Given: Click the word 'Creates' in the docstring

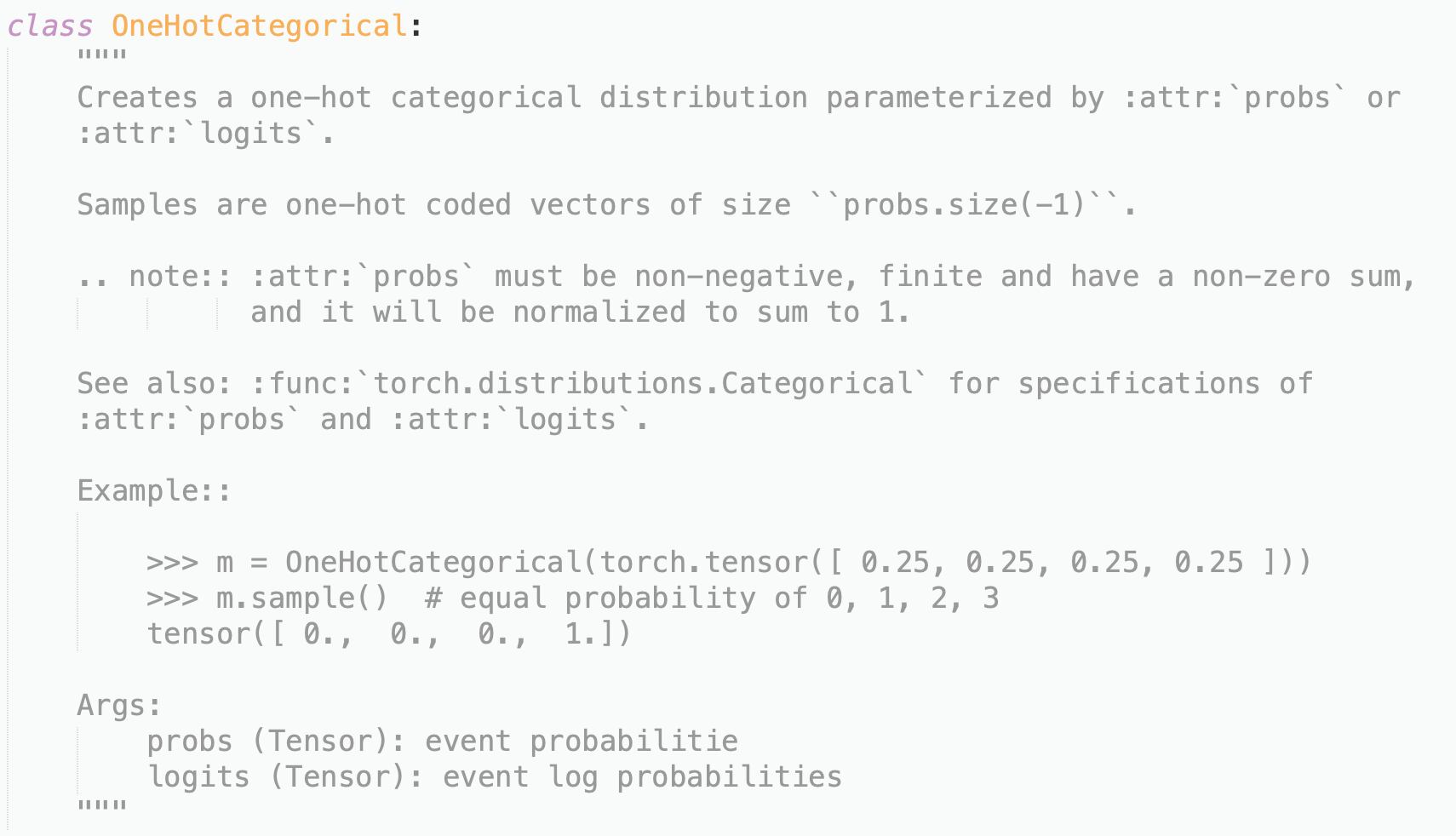Looking at the screenshot, I should tap(137, 97).
